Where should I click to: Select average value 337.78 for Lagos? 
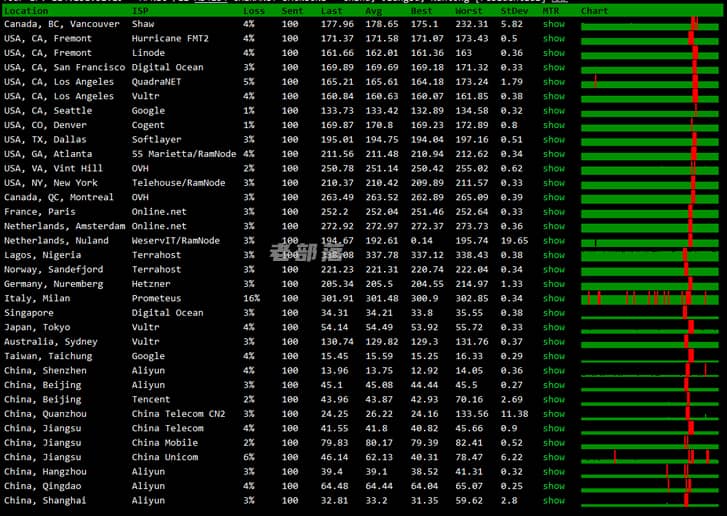pyautogui.click(x=382, y=255)
